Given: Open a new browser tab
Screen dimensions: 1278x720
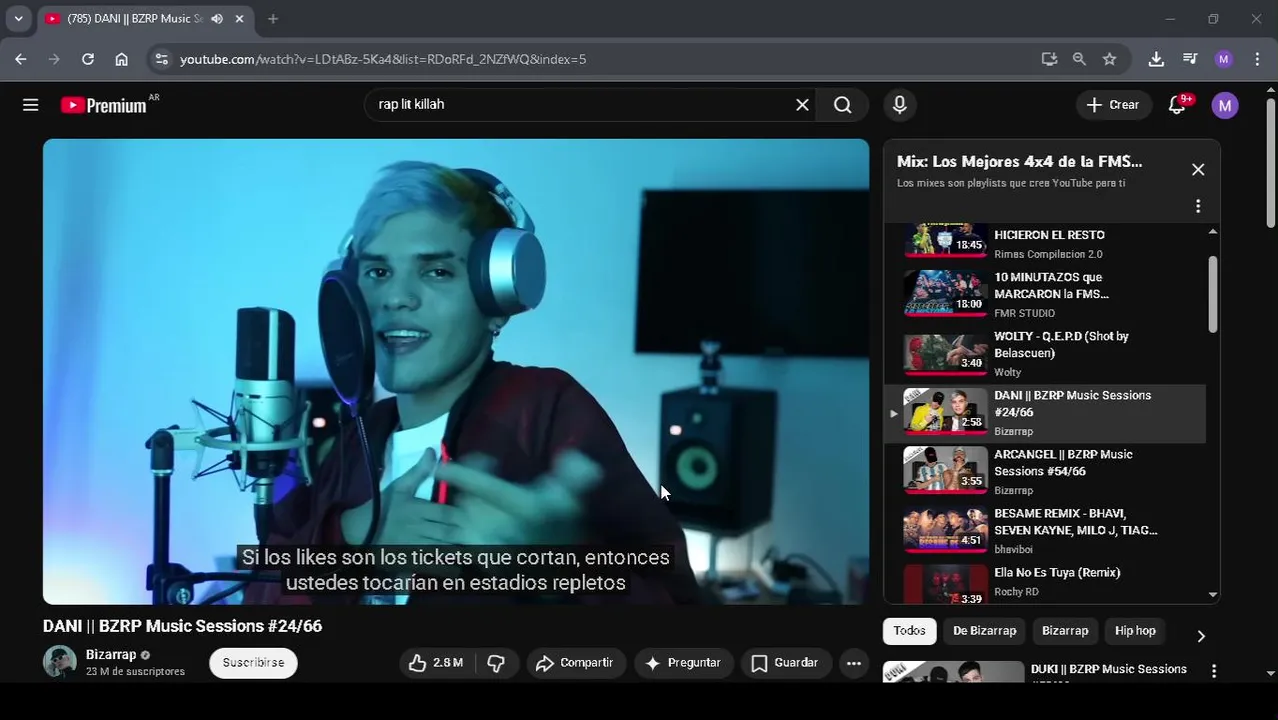Looking at the screenshot, I should coord(273,19).
